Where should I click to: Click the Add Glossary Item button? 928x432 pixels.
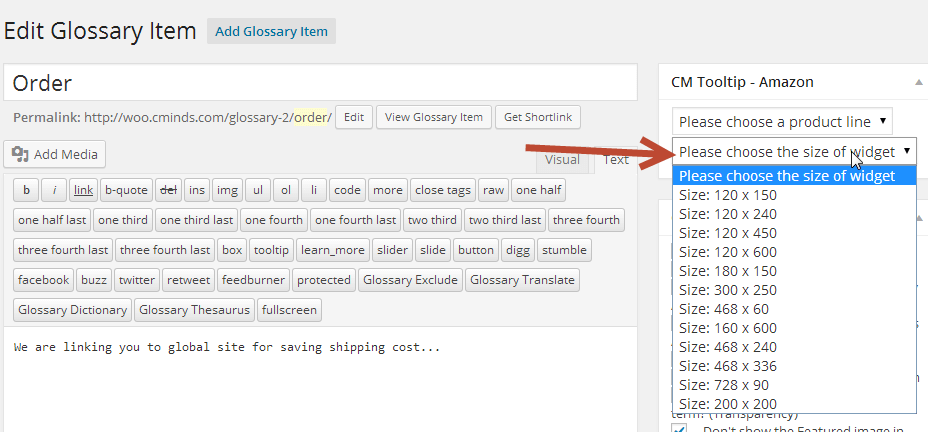(271, 31)
